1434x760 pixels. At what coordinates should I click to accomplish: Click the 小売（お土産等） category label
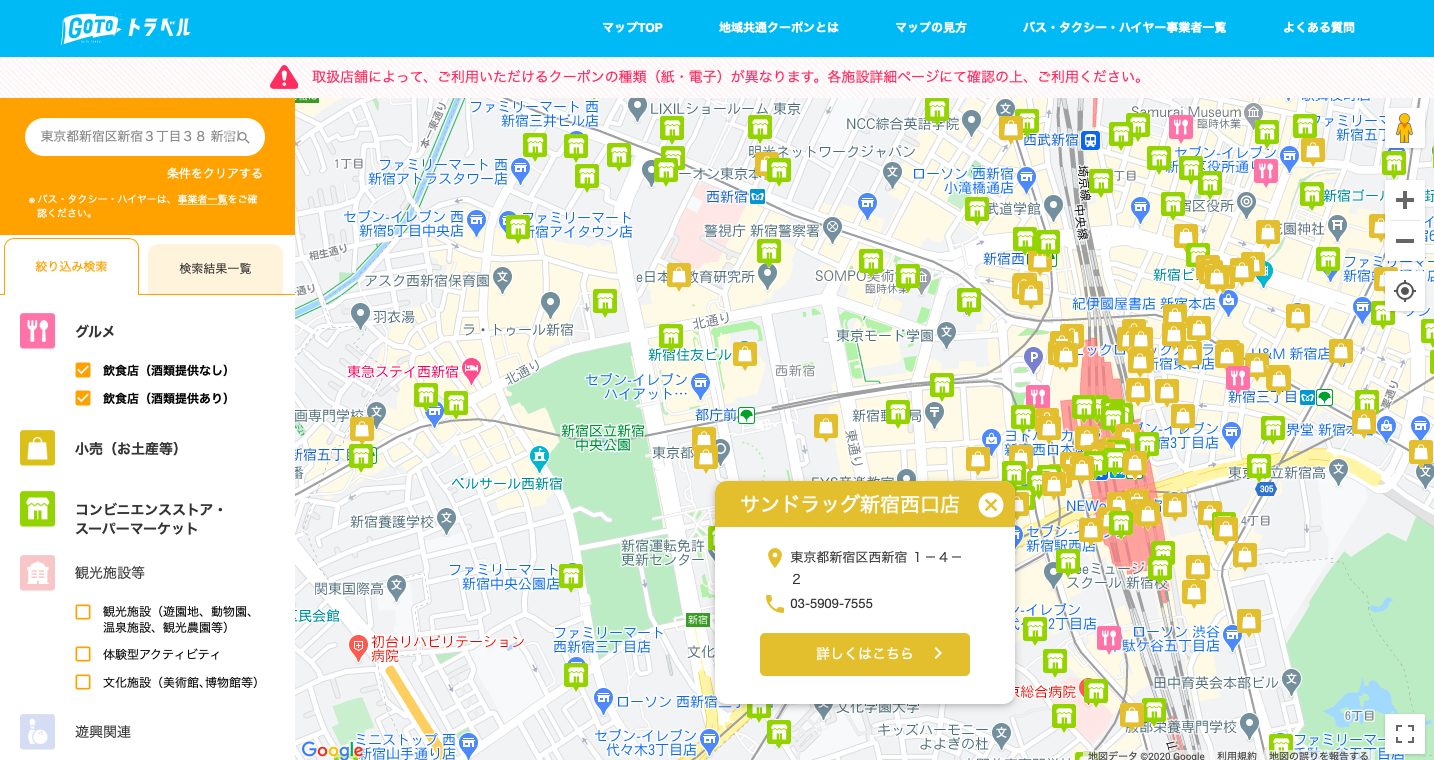point(128,449)
